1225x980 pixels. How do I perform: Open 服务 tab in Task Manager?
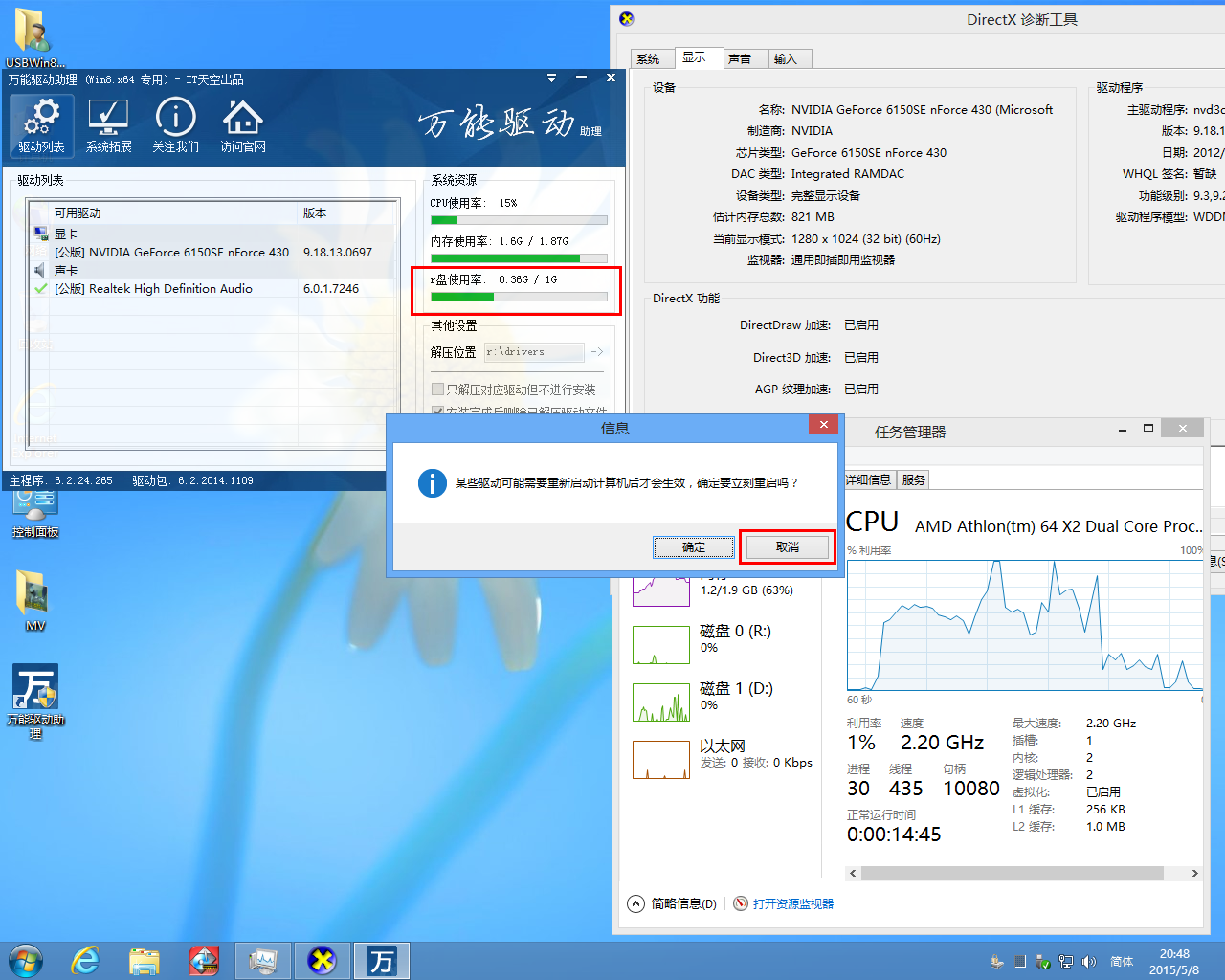(914, 479)
